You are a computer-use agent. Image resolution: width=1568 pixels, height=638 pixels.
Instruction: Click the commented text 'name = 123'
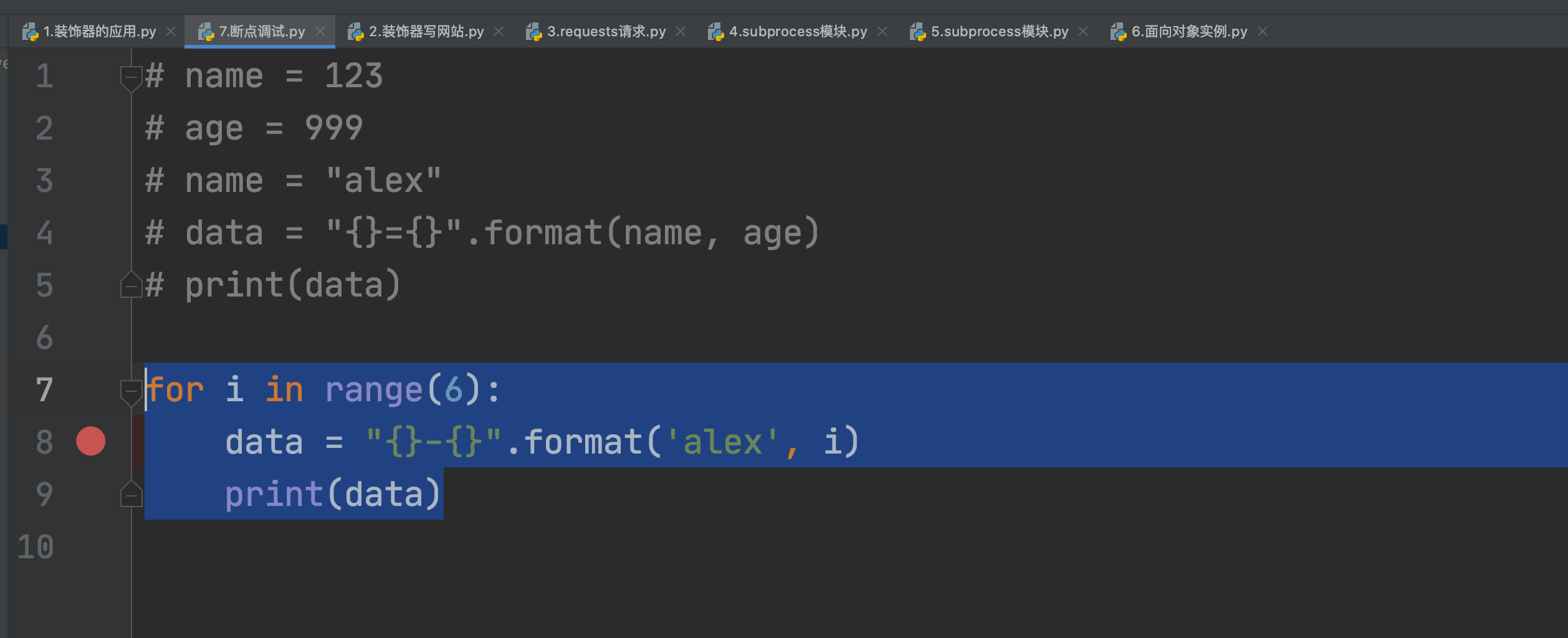pos(284,76)
